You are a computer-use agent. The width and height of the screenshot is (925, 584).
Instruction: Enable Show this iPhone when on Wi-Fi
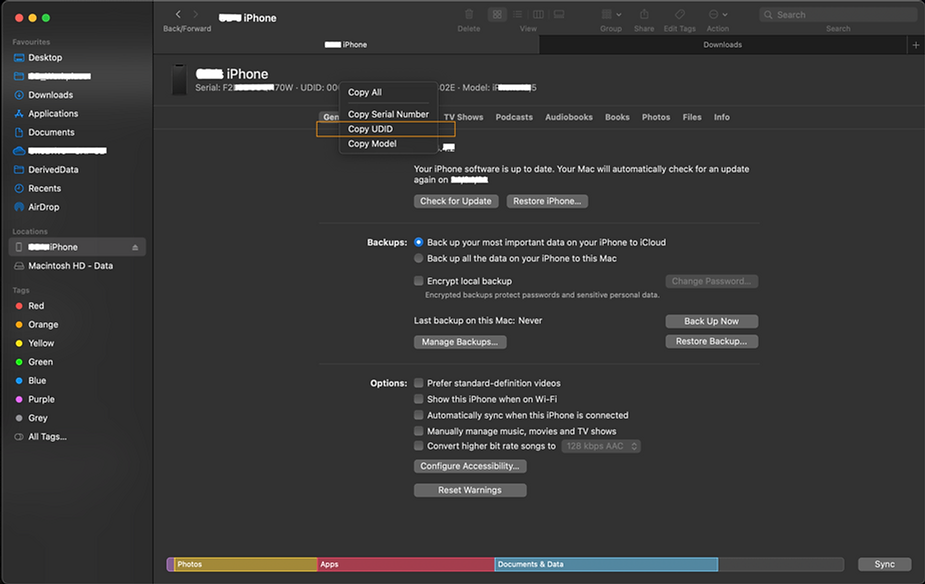(419, 399)
